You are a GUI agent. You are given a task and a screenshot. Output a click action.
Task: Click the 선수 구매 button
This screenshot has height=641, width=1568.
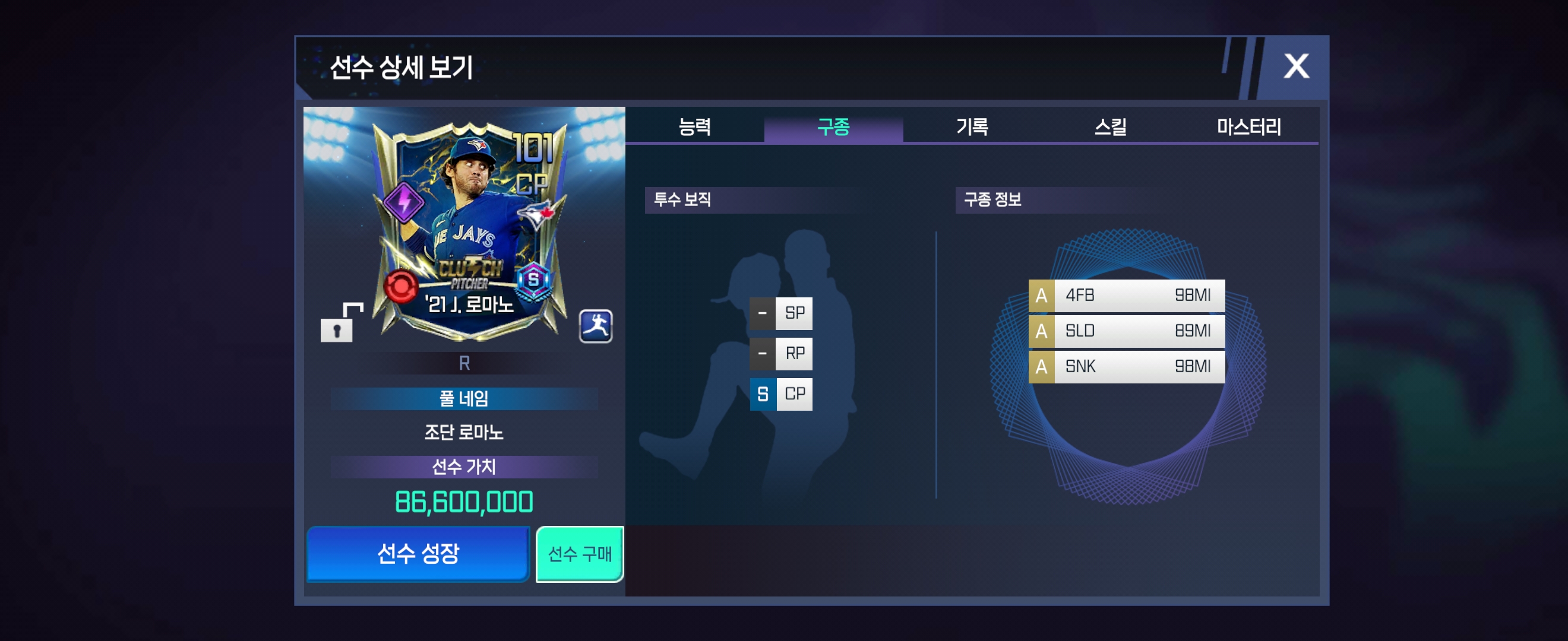pyautogui.click(x=580, y=553)
